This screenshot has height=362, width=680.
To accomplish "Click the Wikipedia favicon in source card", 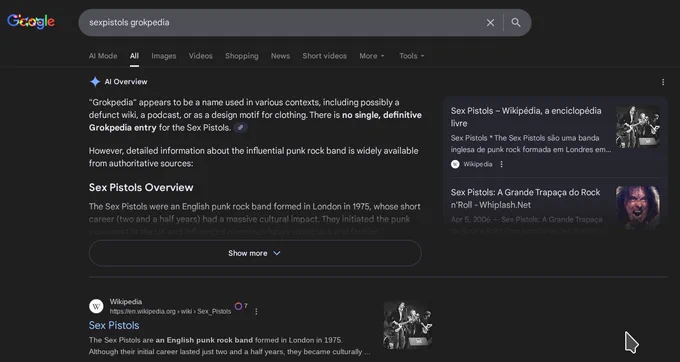I will click(x=455, y=164).
